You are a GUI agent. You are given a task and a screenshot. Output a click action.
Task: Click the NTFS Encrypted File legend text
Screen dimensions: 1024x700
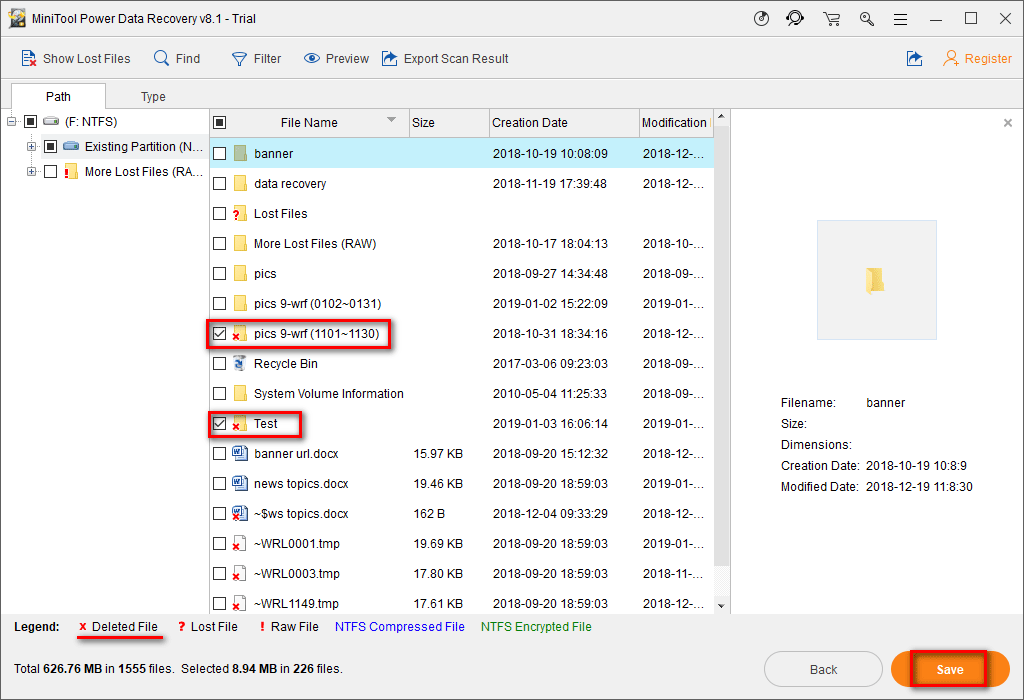click(536, 627)
